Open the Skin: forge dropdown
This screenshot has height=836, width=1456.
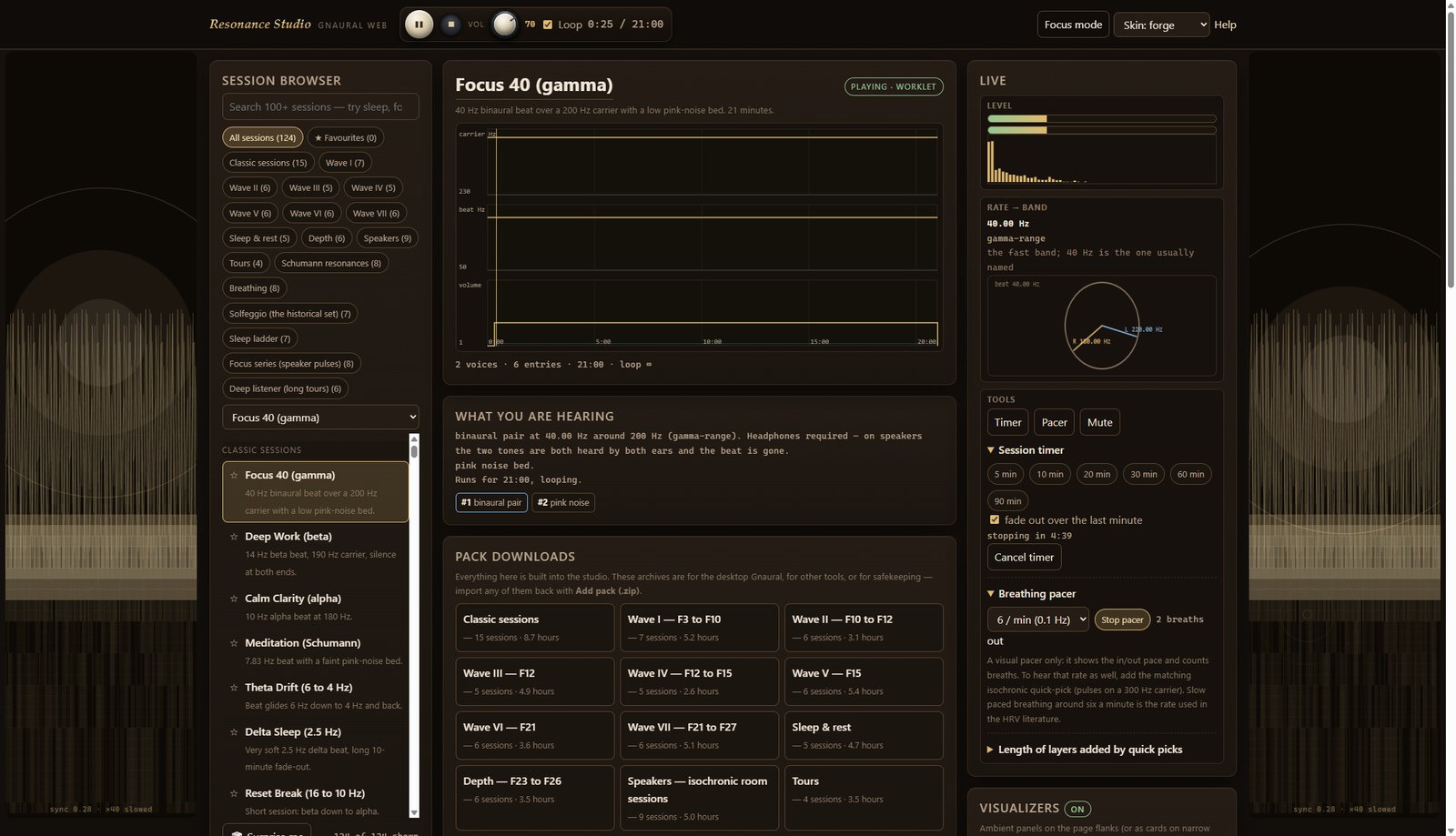[x=1161, y=25]
